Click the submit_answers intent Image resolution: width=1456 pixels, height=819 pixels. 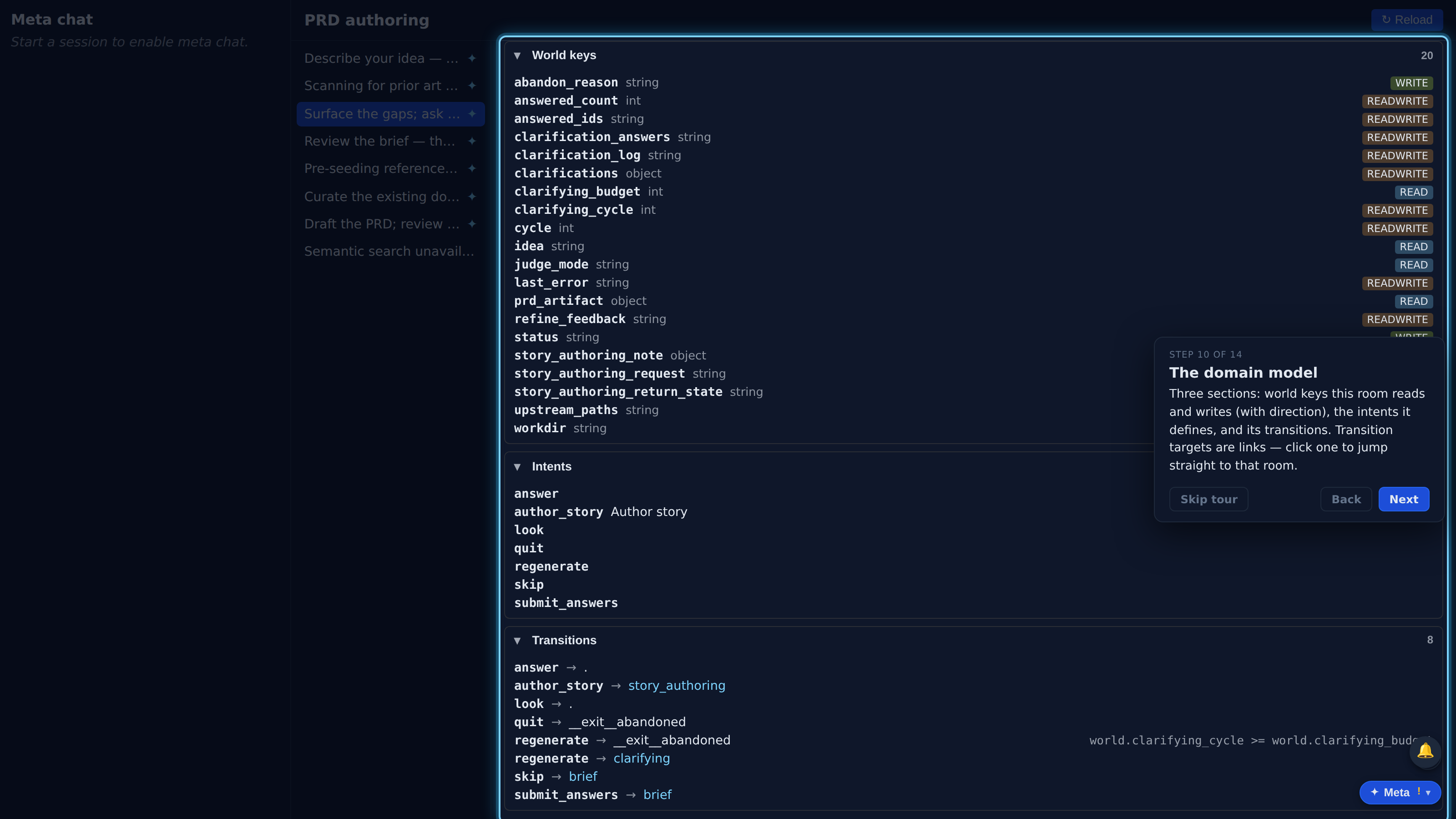point(566,602)
